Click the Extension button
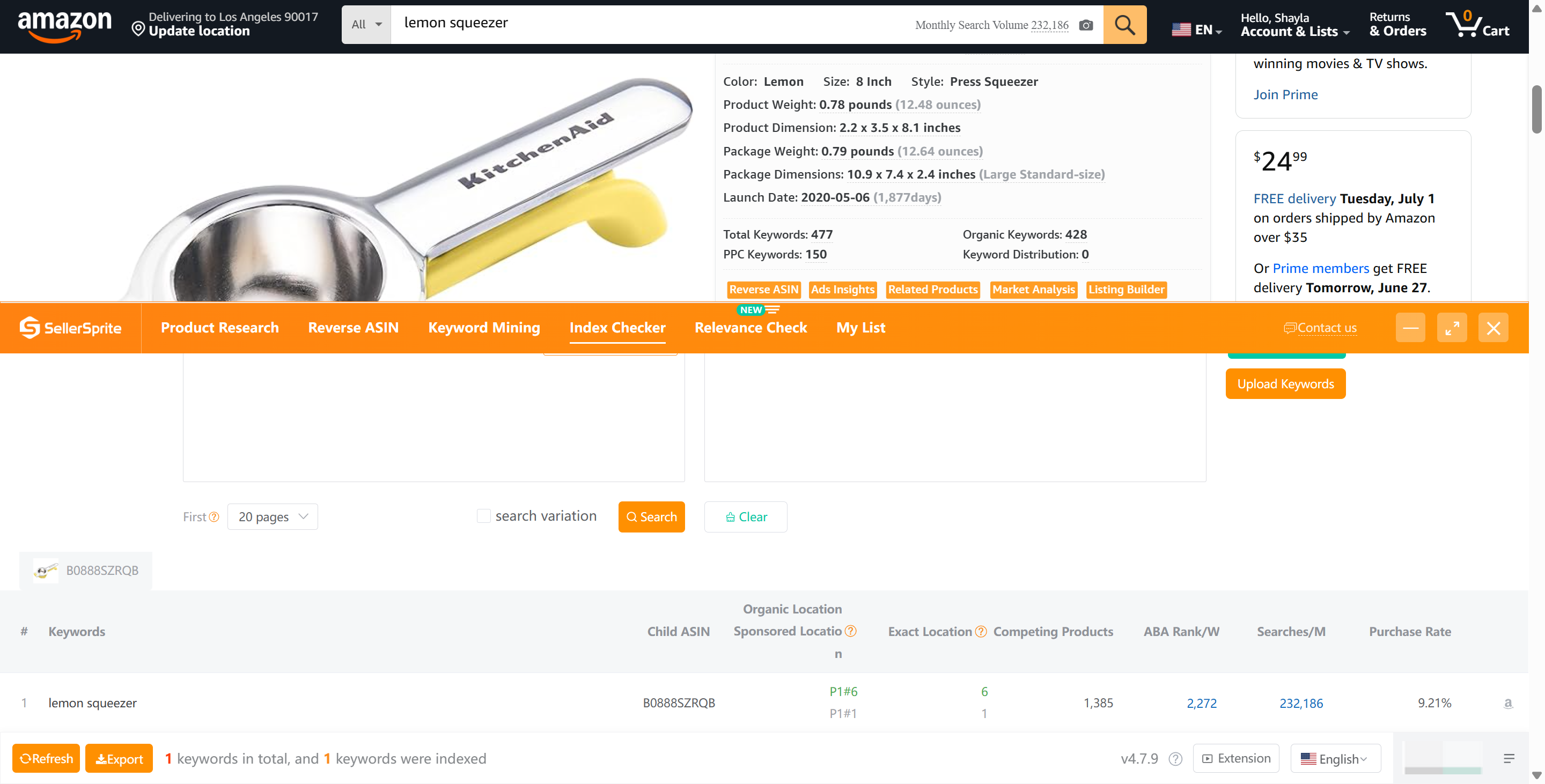The image size is (1545, 784). point(1235,758)
